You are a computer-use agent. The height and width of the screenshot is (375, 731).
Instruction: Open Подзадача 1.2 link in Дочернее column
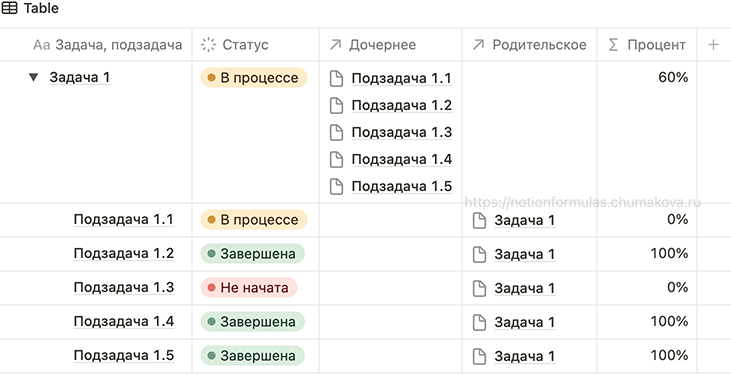[x=402, y=105]
